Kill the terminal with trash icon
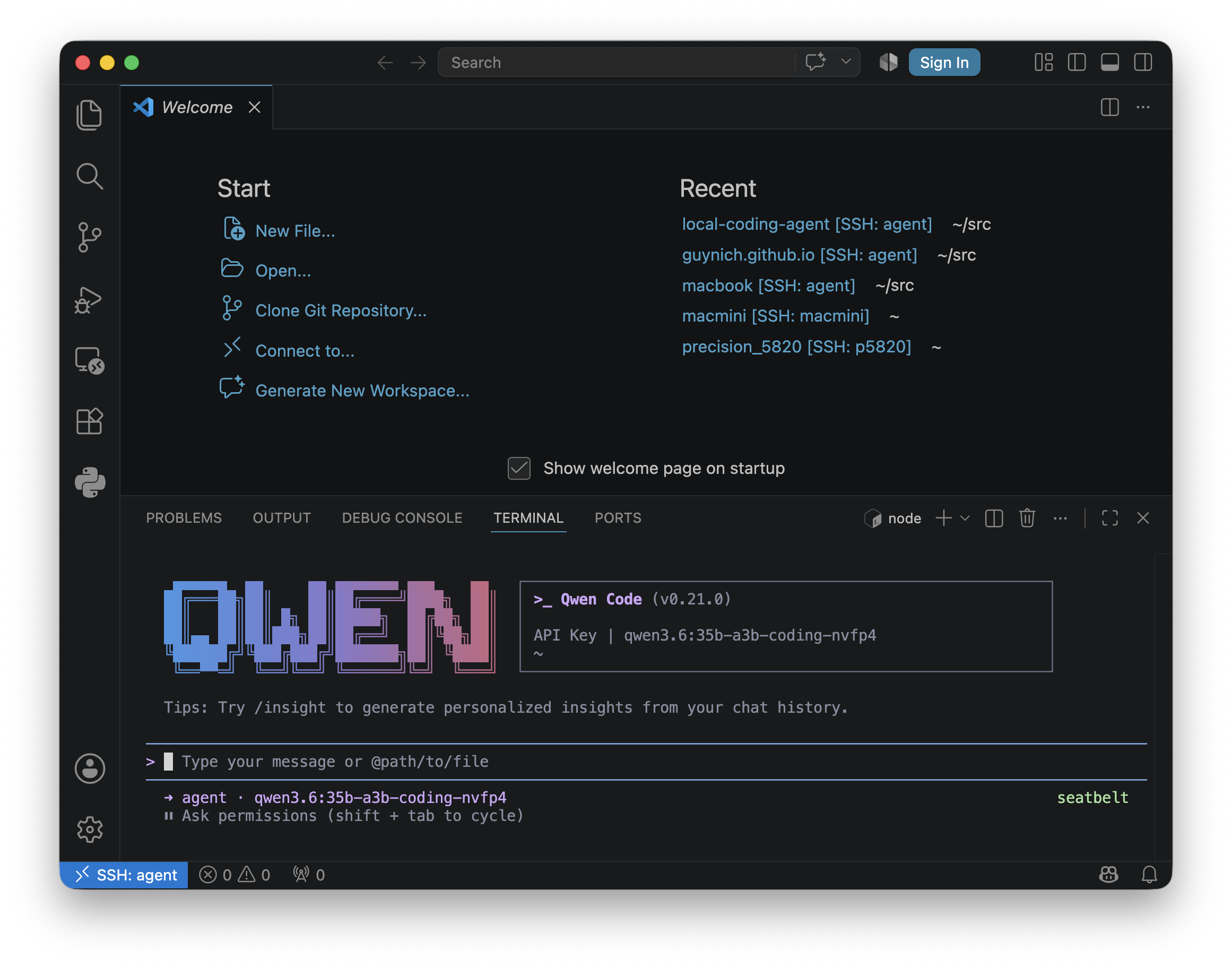This screenshot has width=1232, height=968. point(1027,518)
